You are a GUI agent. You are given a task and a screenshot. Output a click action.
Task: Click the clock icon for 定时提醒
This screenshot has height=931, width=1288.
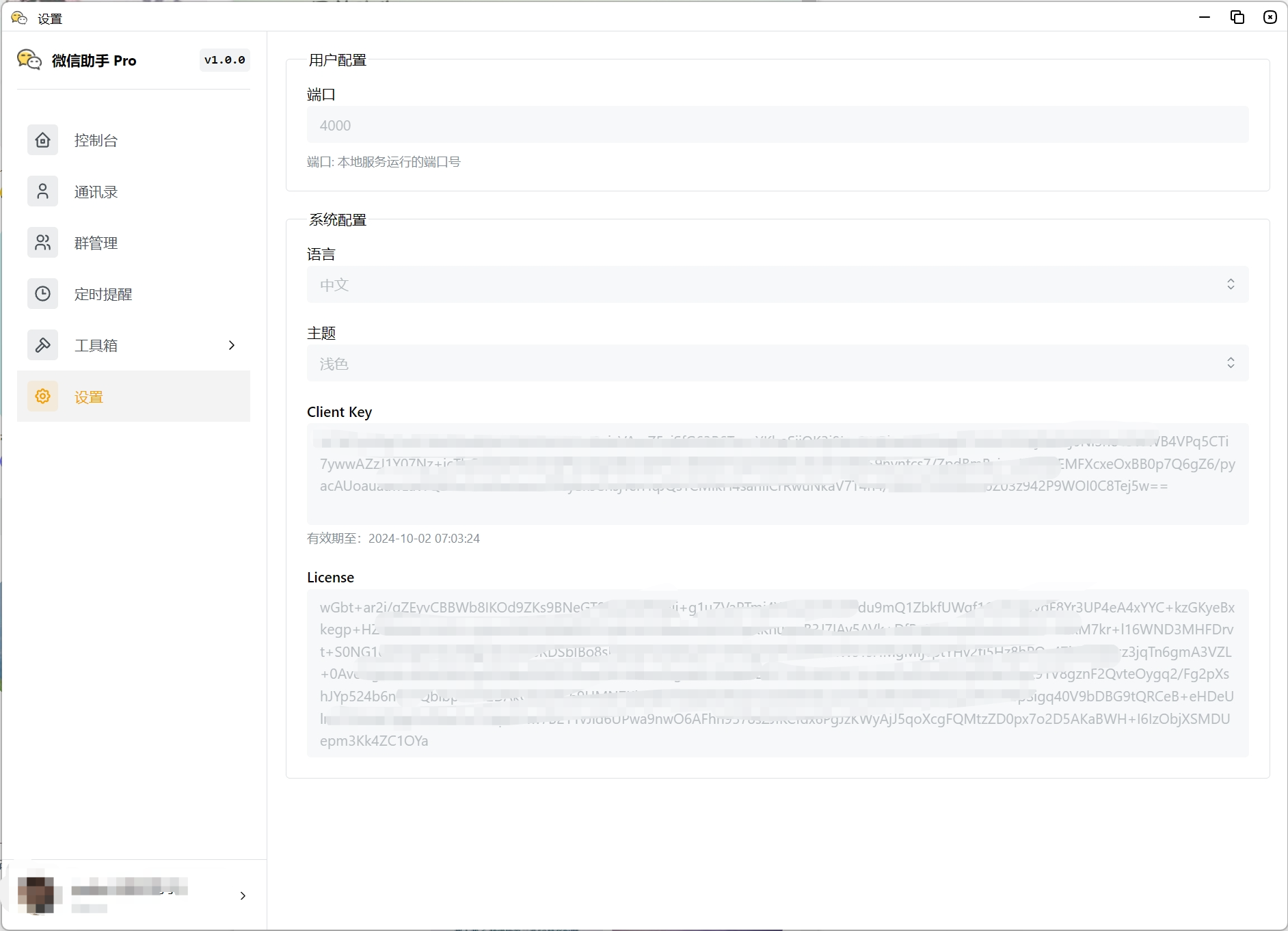point(42,294)
